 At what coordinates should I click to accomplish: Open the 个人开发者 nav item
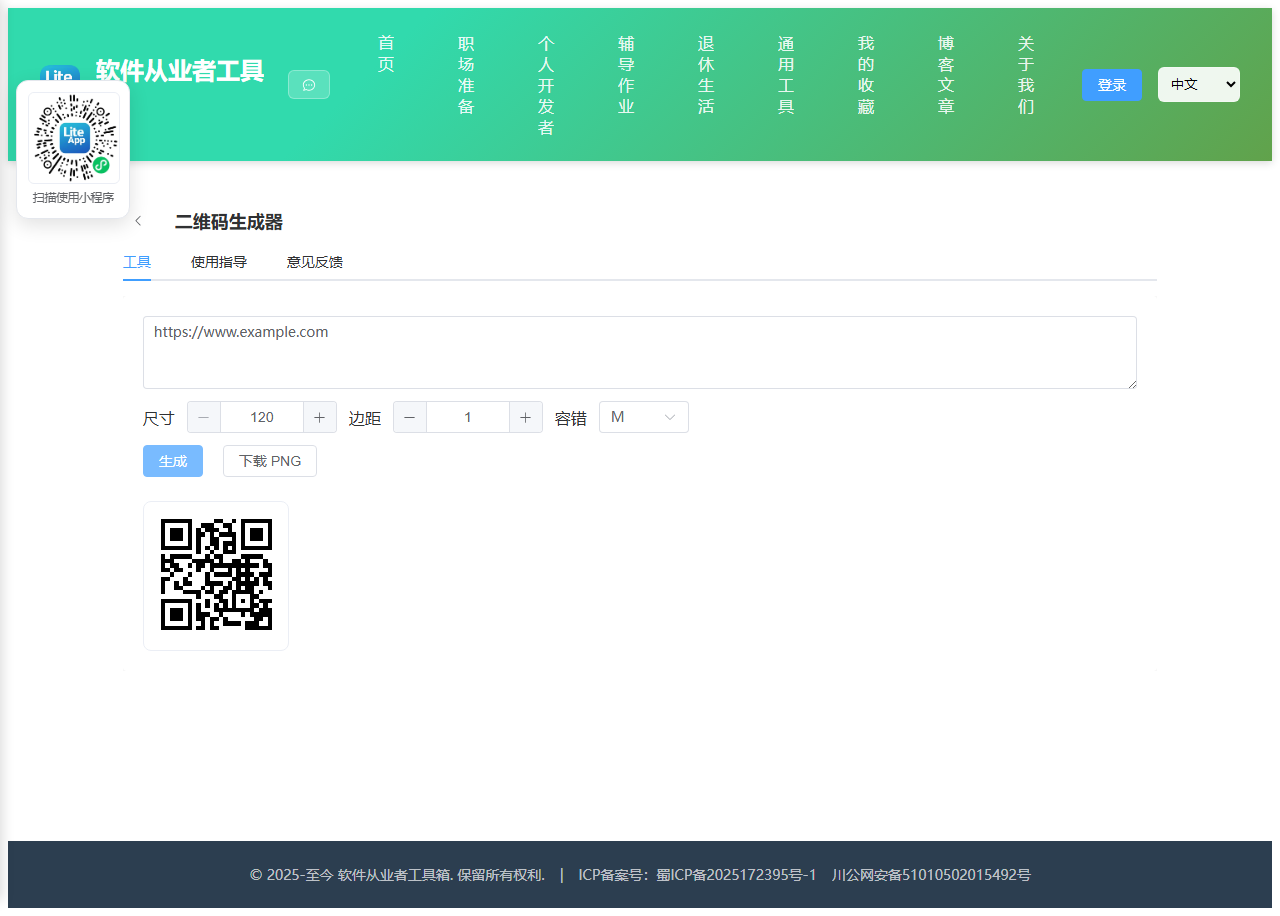pos(546,86)
